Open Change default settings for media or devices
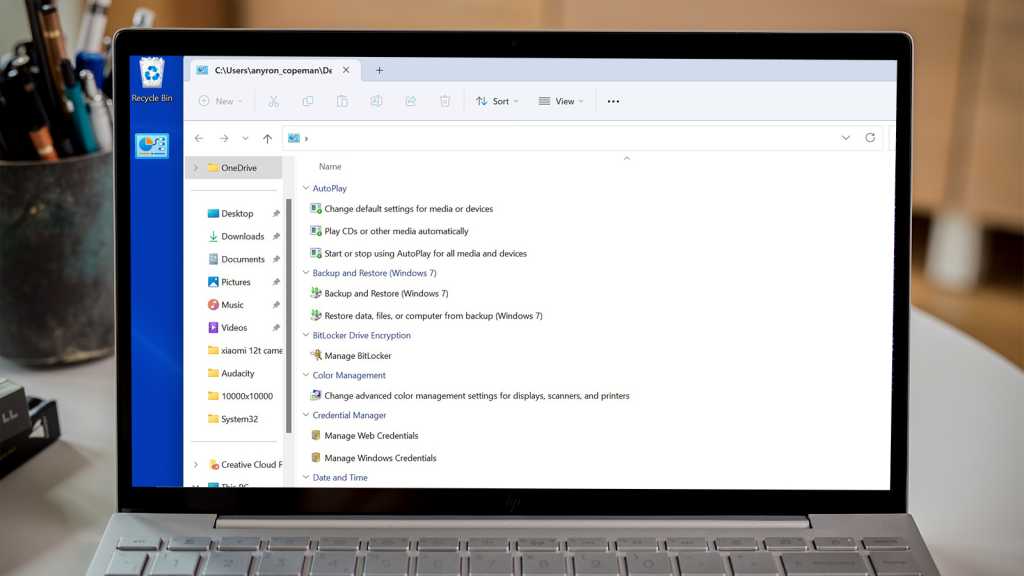This screenshot has width=1024, height=576. pos(409,209)
